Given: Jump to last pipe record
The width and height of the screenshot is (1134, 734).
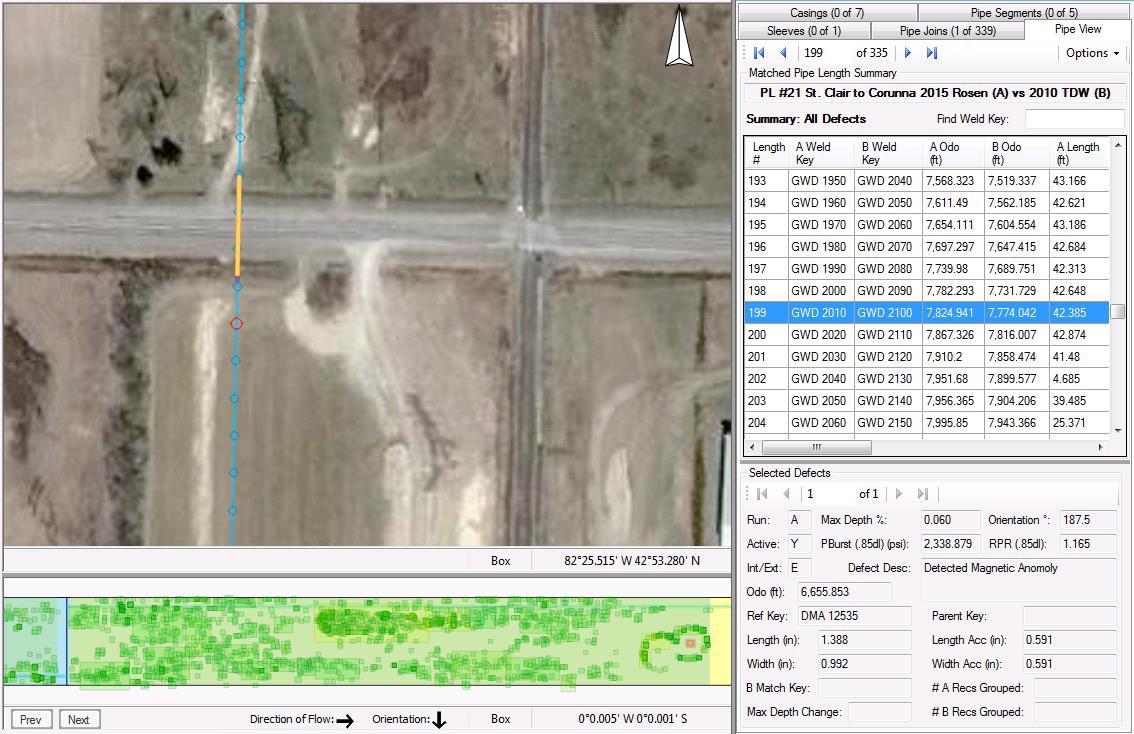Looking at the screenshot, I should point(932,53).
